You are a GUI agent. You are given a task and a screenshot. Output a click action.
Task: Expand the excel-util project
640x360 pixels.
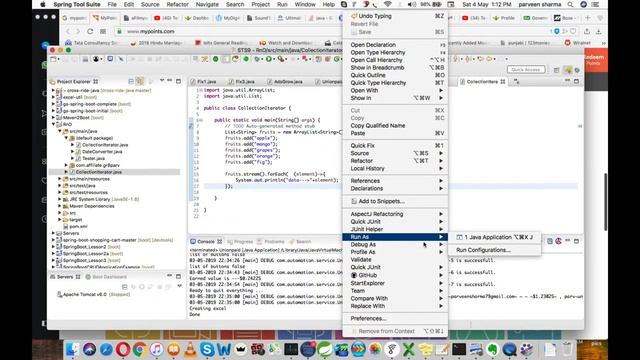tap(53, 97)
